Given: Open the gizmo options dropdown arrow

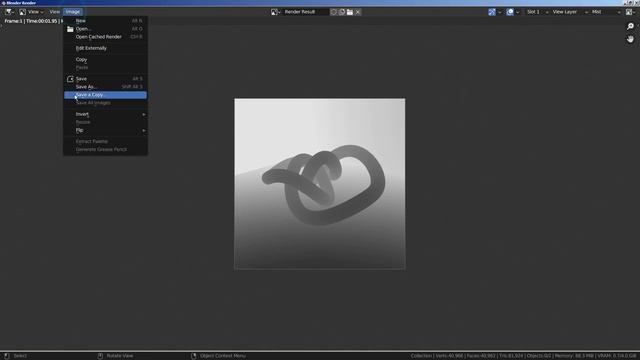Looking at the screenshot, I should [x=500, y=12].
